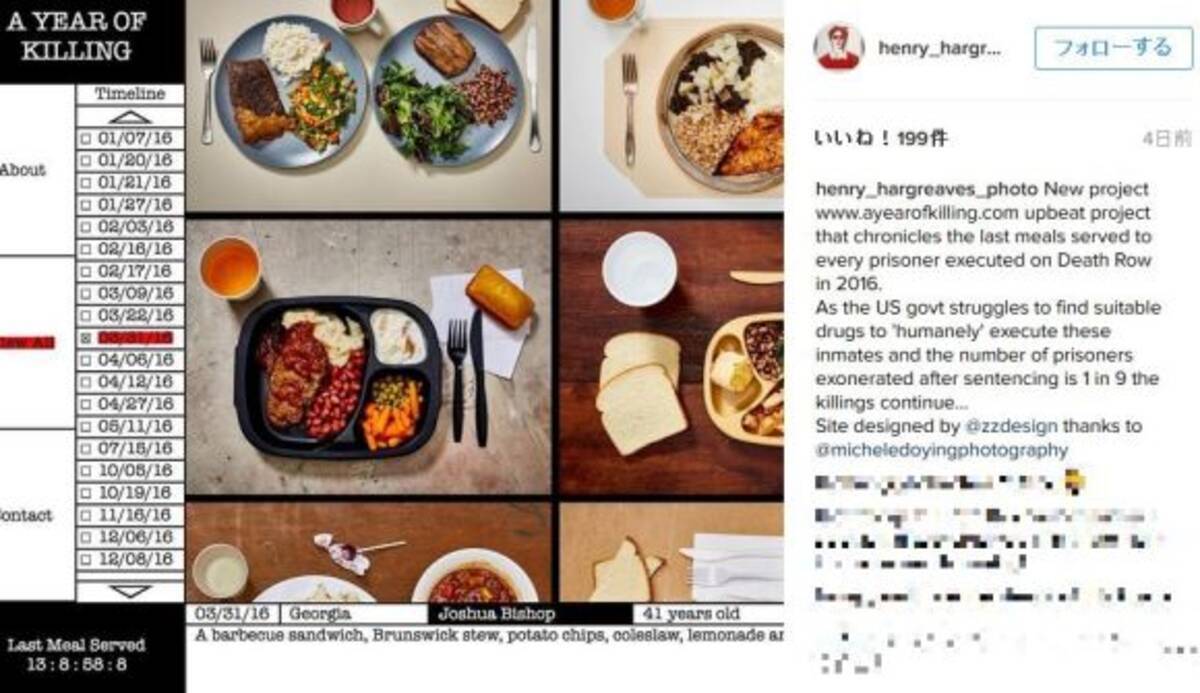Viewport: 1200px width, 693px height.
Task: Open the meatloaf black tray meal photo
Action: (368, 357)
